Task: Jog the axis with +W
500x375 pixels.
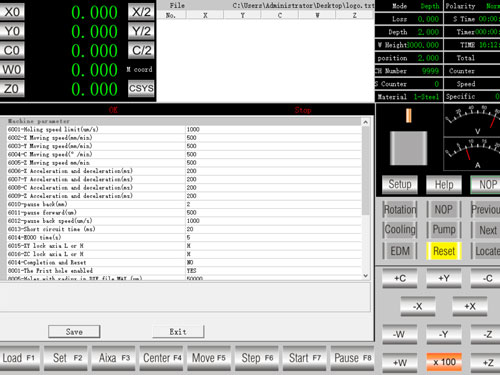Action: click(400, 362)
